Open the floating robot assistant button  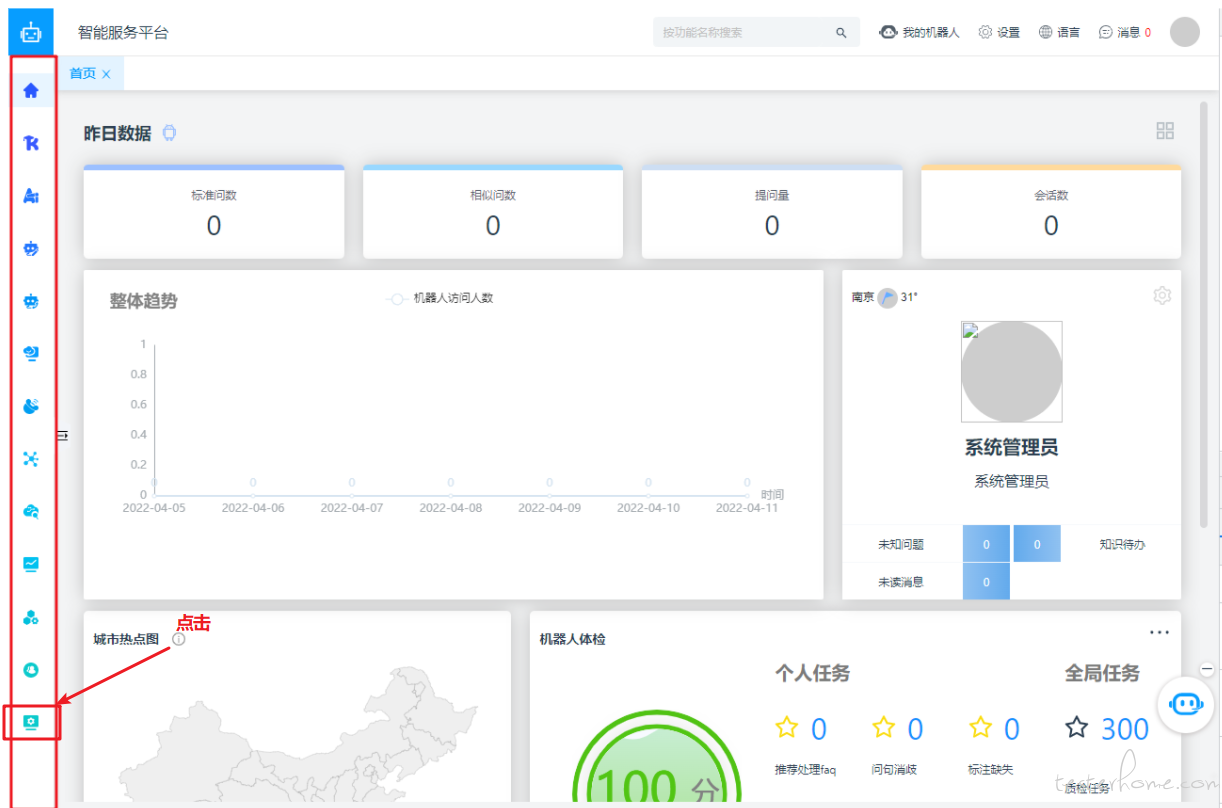pyautogui.click(x=1186, y=703)
